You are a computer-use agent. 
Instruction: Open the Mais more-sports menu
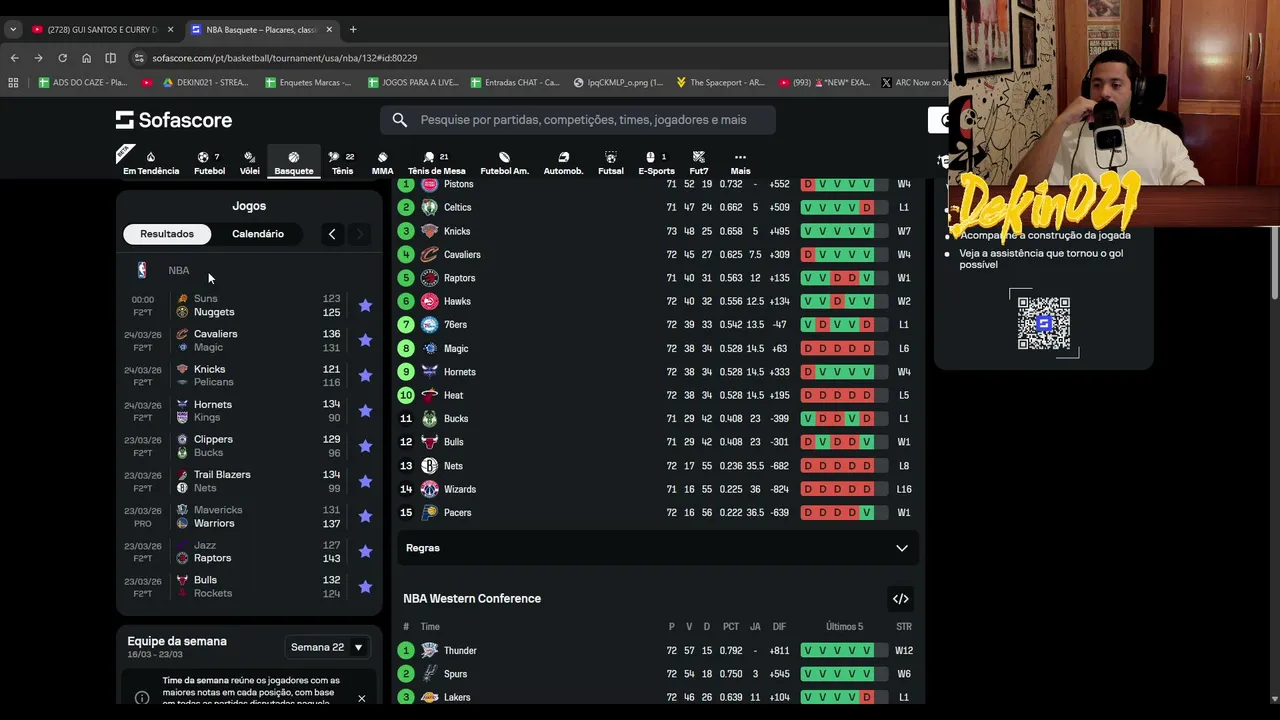click(740, 163)
